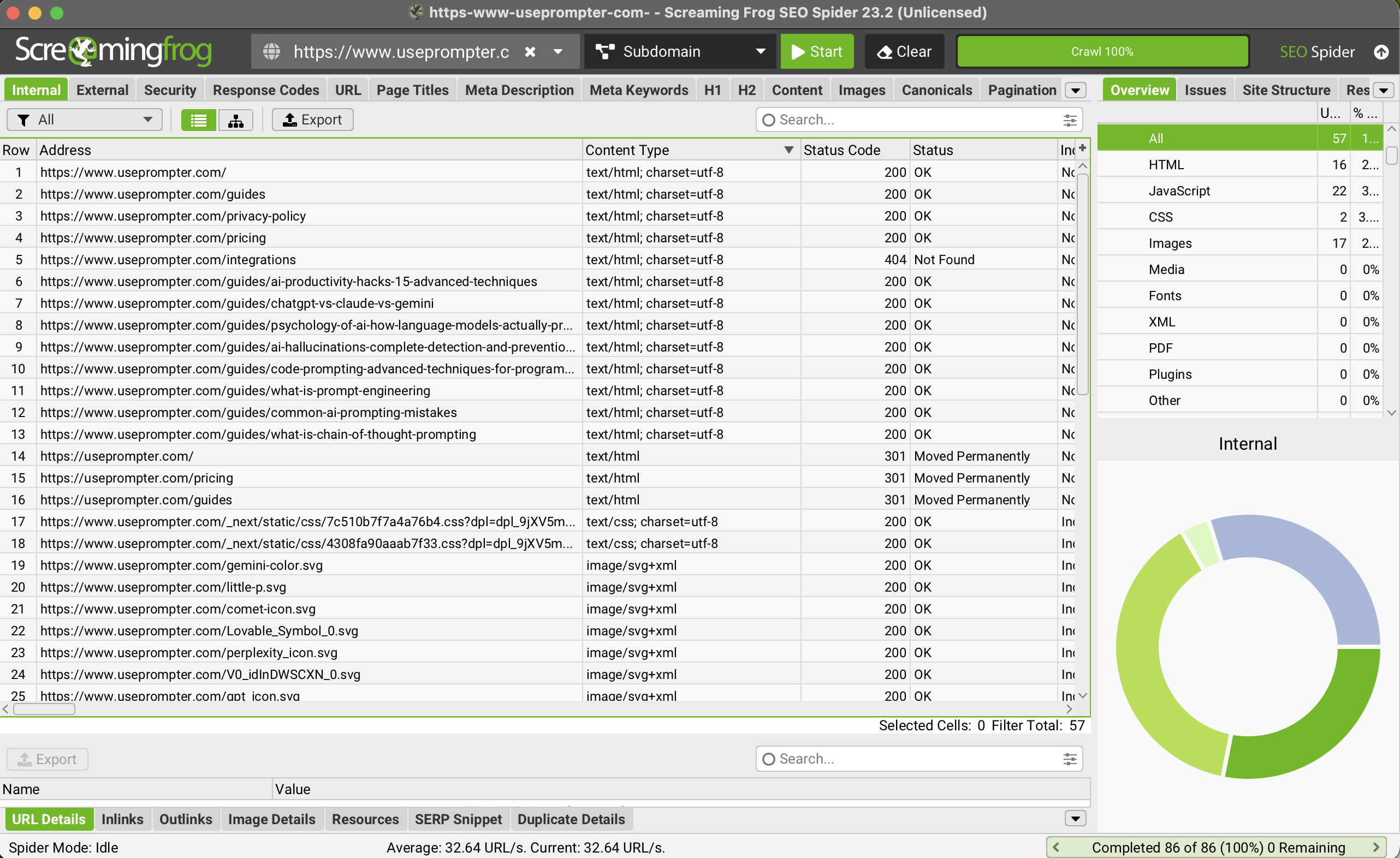Open the URL history dropdown arrow
The image size is (1400, 858).
coord(558,52)
